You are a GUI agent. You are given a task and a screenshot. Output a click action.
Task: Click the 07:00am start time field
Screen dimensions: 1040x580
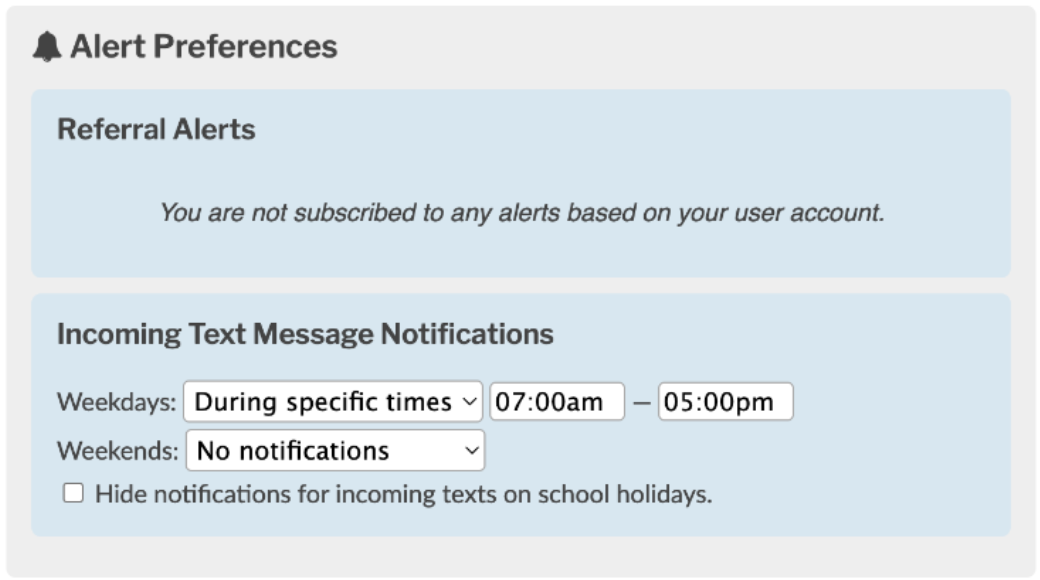coord(556,402)
